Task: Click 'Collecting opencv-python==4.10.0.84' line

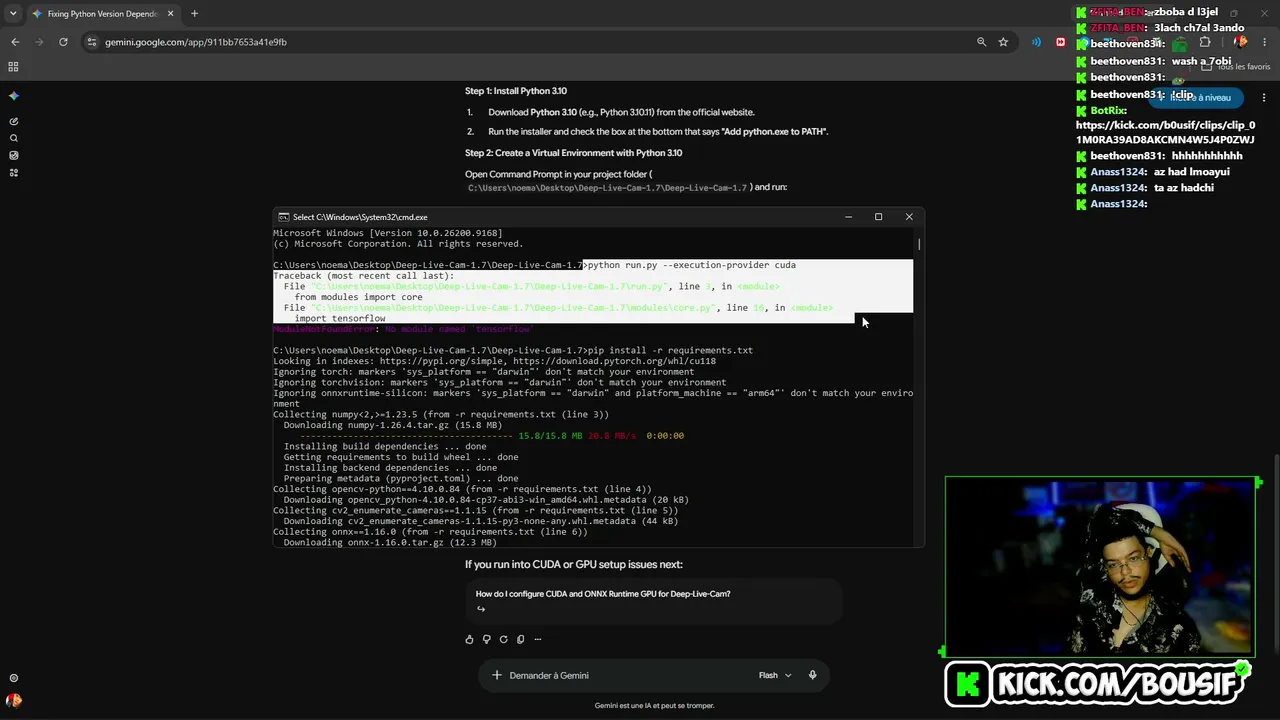Action: coord(462,489)
